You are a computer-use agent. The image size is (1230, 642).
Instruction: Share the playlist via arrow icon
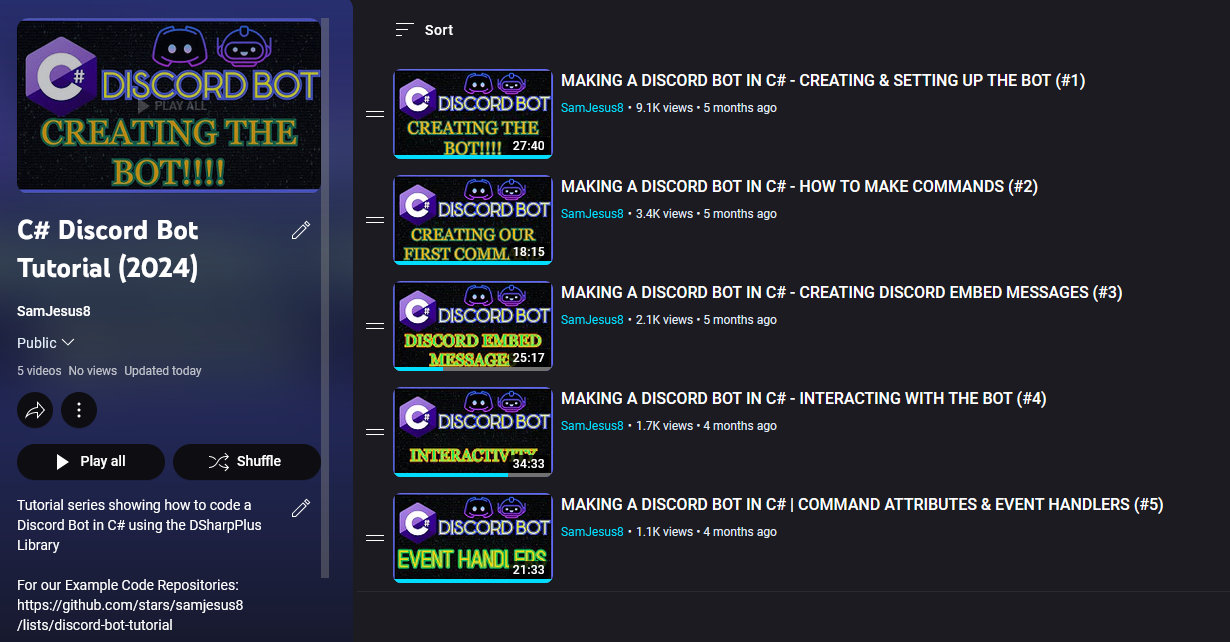[x=35, y=409]
